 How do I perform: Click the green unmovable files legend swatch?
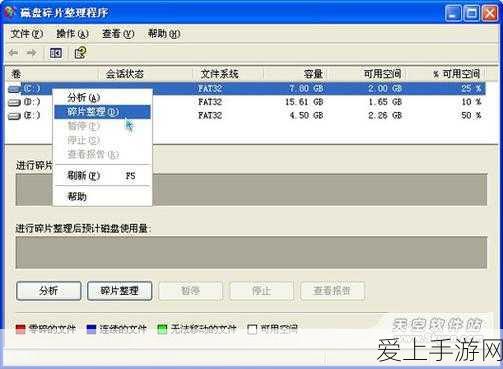click(x=162, y=330)
